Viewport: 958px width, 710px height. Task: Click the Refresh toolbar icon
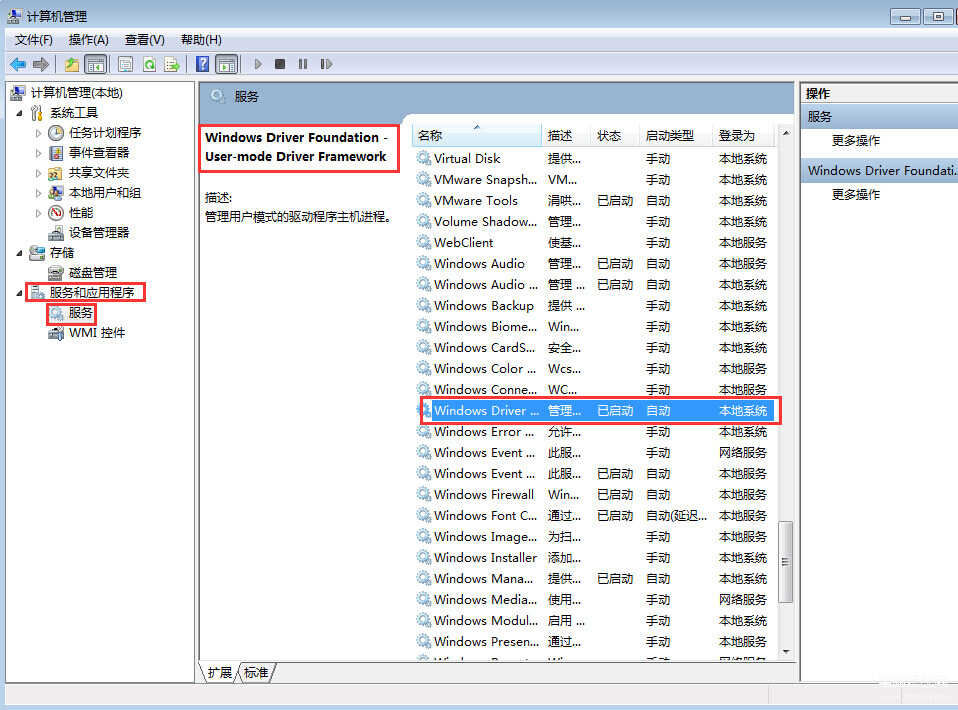click(148, 64)
